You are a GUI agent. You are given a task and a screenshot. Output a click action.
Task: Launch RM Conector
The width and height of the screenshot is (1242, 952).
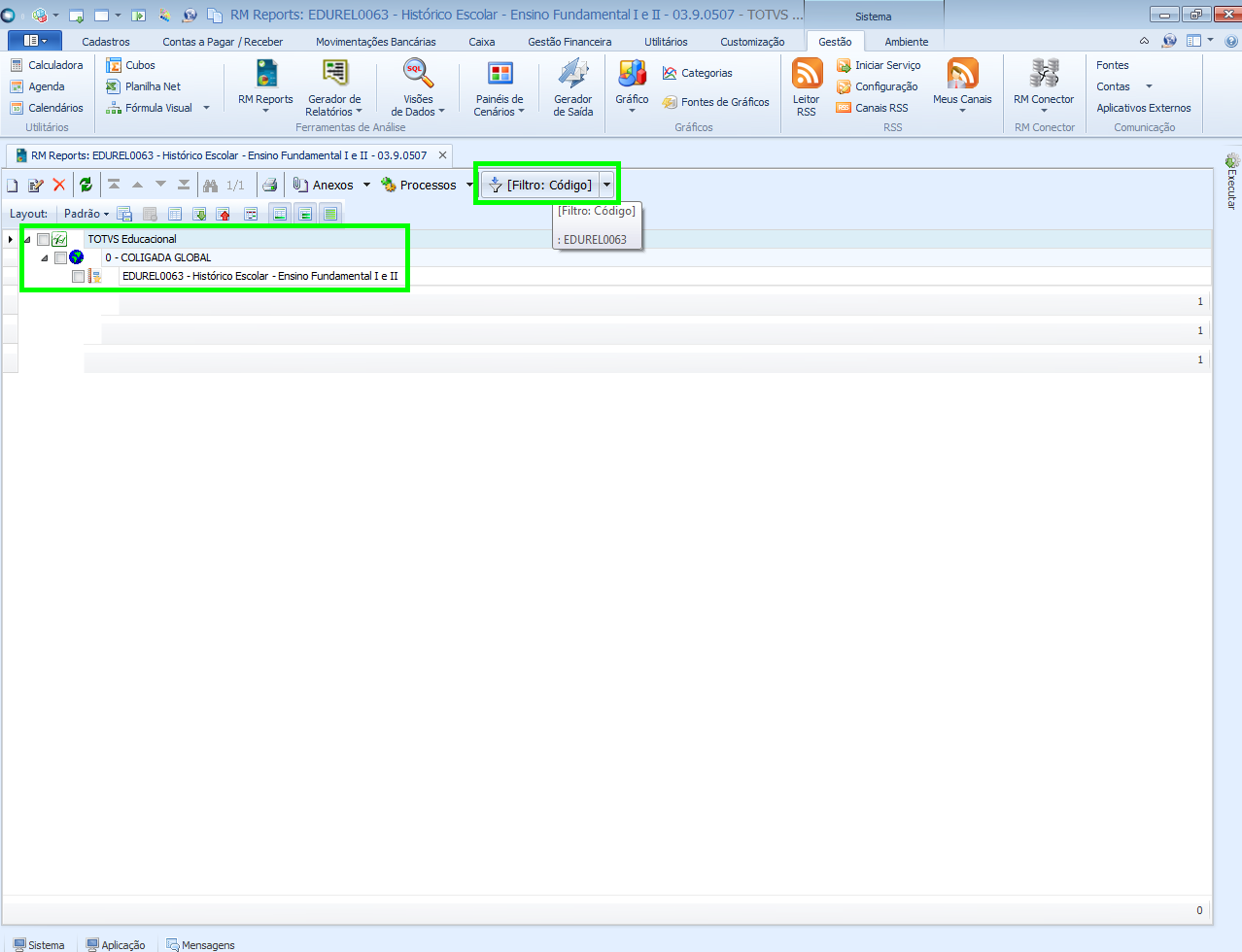click(x=1044, y=85)
